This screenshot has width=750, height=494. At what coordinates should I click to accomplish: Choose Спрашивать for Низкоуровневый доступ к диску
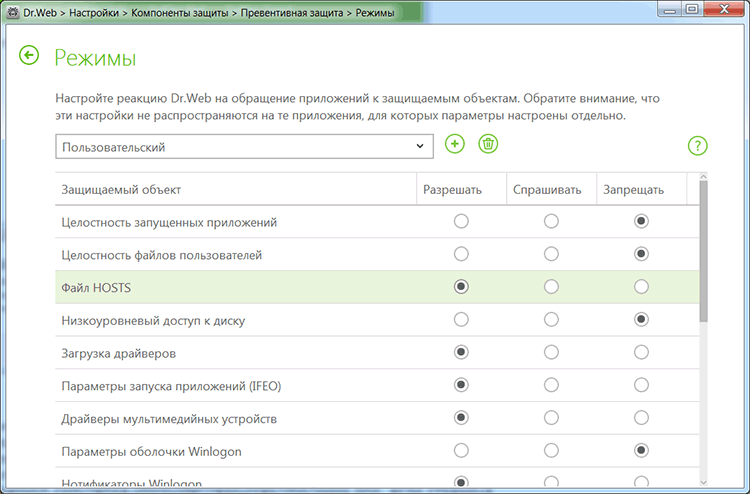(551, 319)
